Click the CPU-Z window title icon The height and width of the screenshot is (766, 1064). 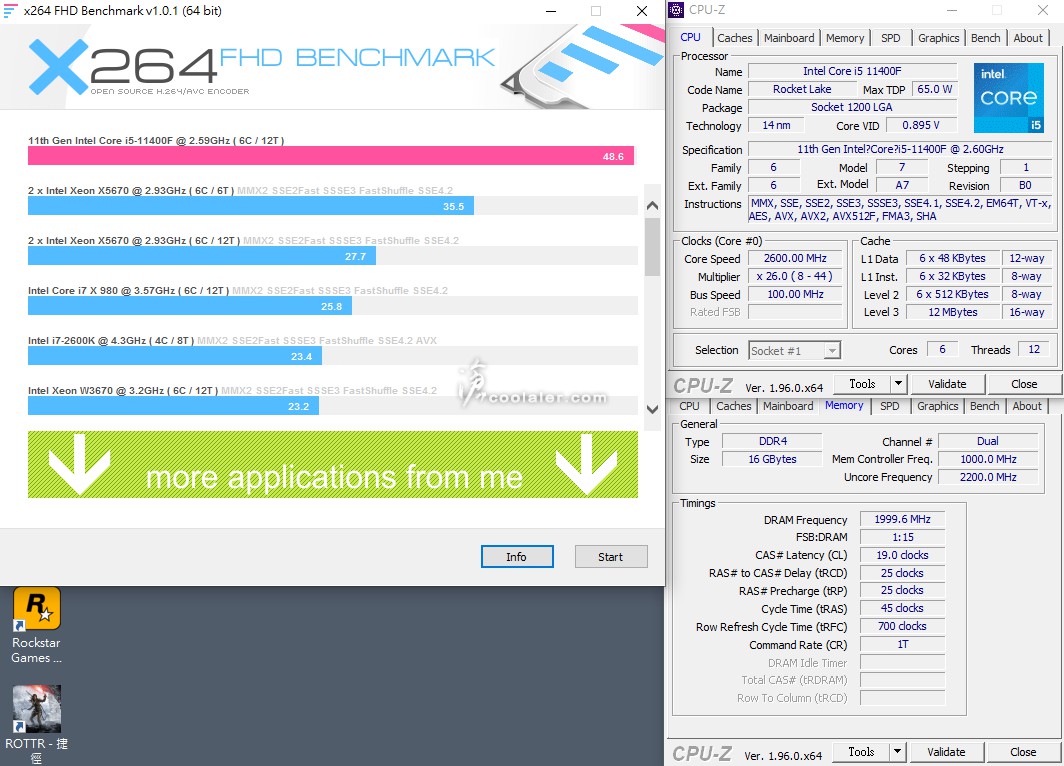(x=677, y=9)
